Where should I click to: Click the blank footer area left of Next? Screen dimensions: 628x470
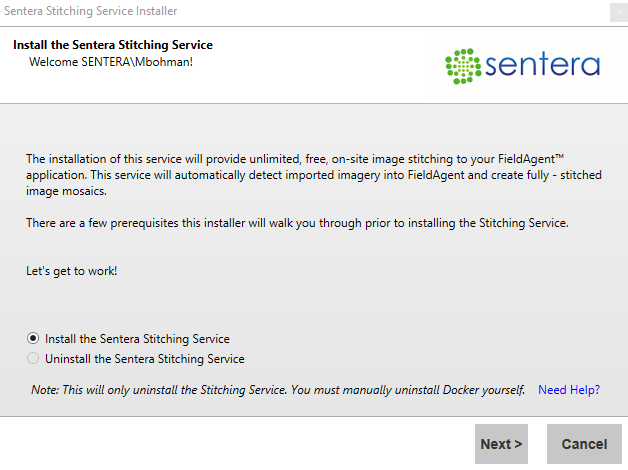230,444
